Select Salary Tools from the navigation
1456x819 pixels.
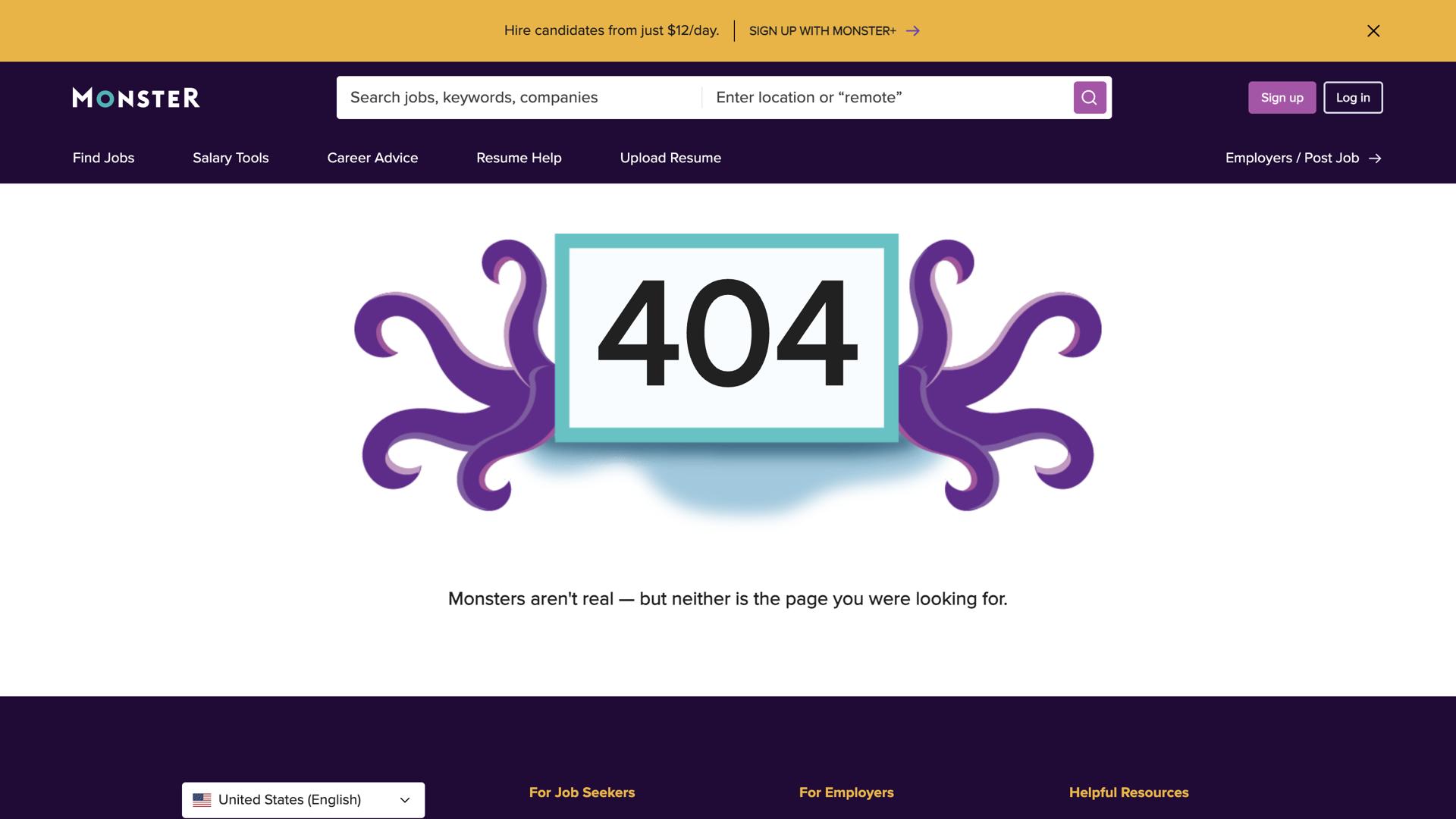pyautogui.click(x=230, y=158)
